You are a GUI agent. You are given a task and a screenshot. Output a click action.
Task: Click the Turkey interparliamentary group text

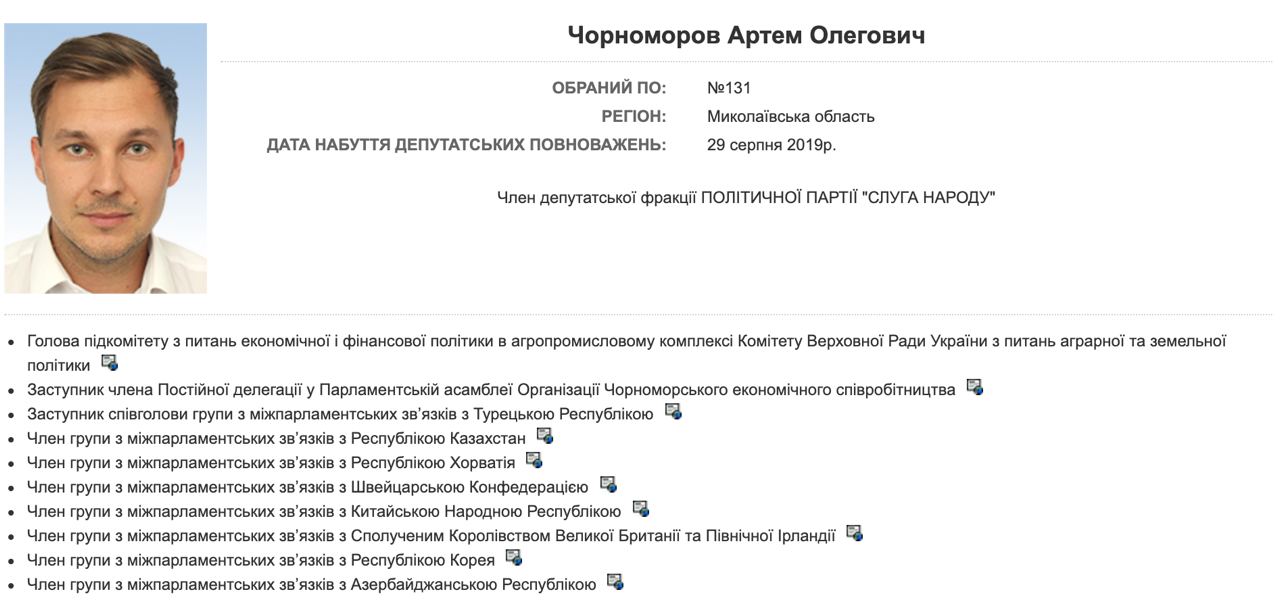340,414
